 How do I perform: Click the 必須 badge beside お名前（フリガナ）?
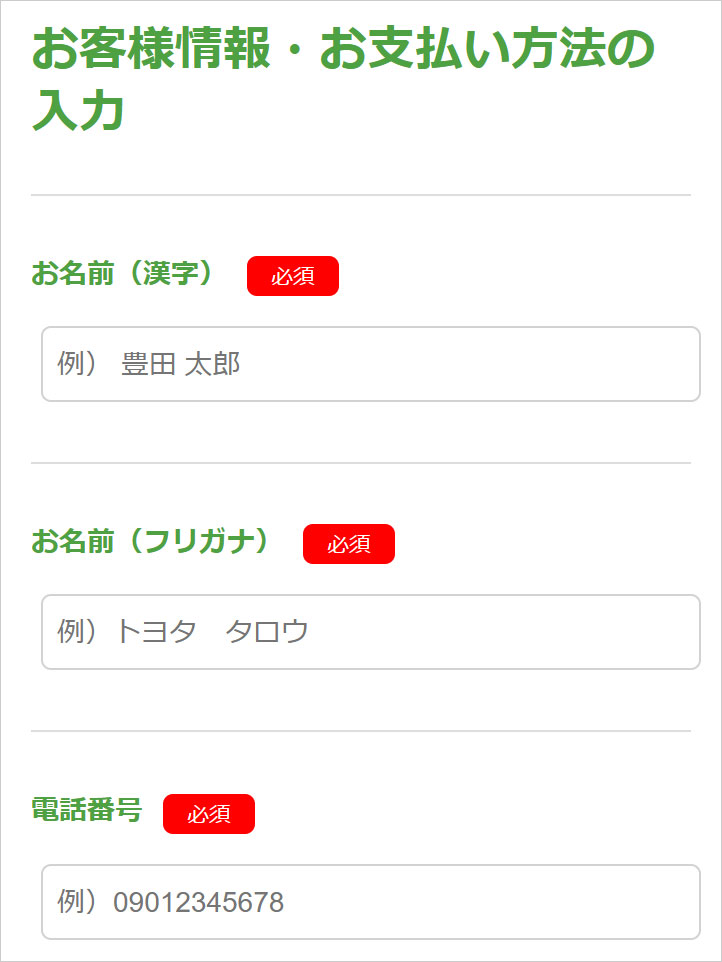click(349, 544)
